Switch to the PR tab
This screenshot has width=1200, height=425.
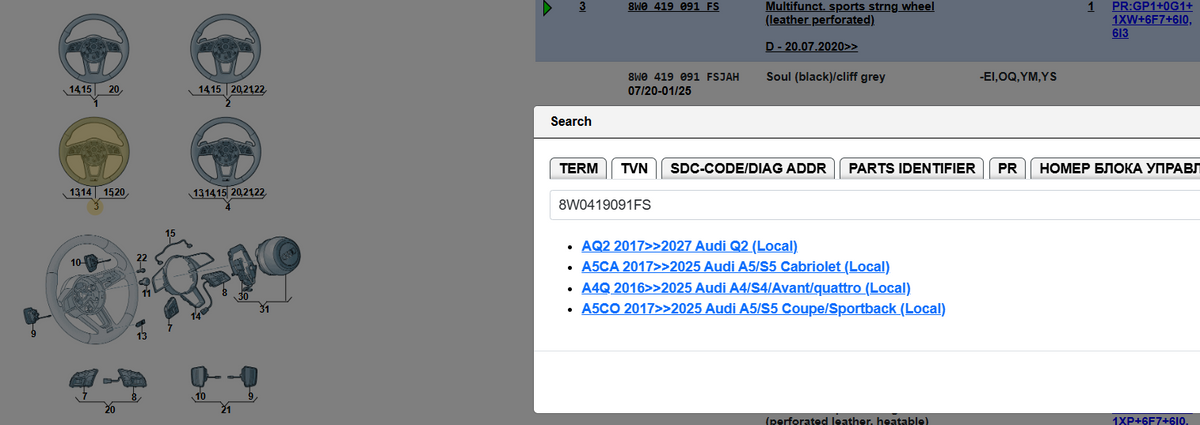click(1007, 168)
